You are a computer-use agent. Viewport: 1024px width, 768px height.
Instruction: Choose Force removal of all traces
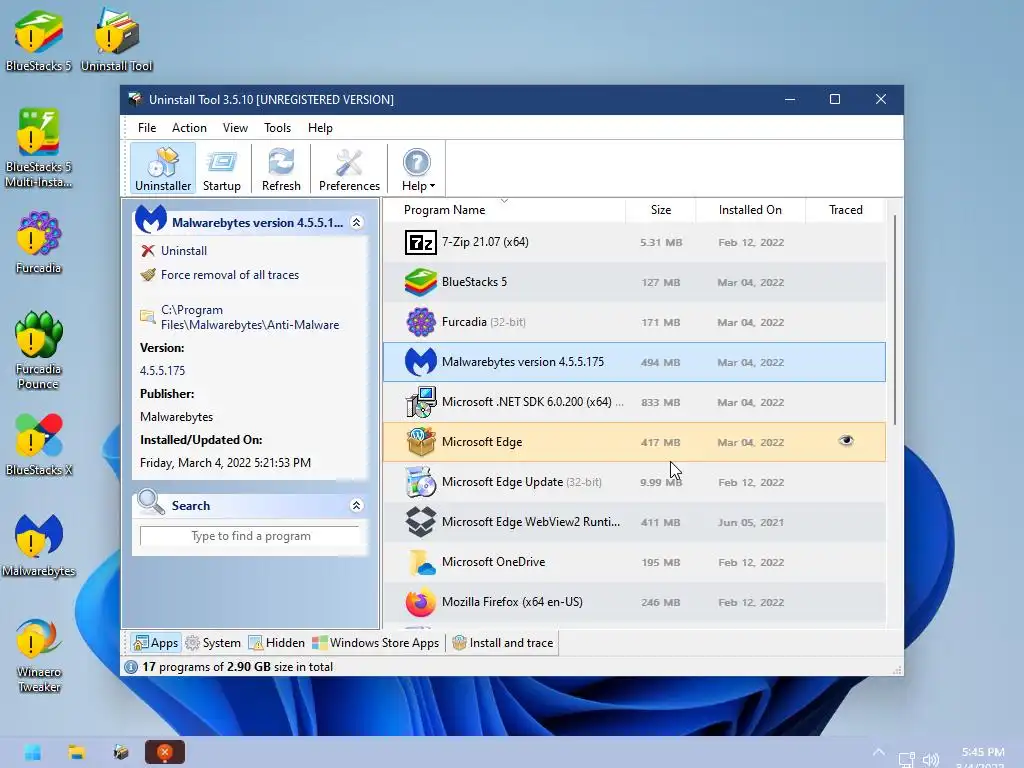229,275
